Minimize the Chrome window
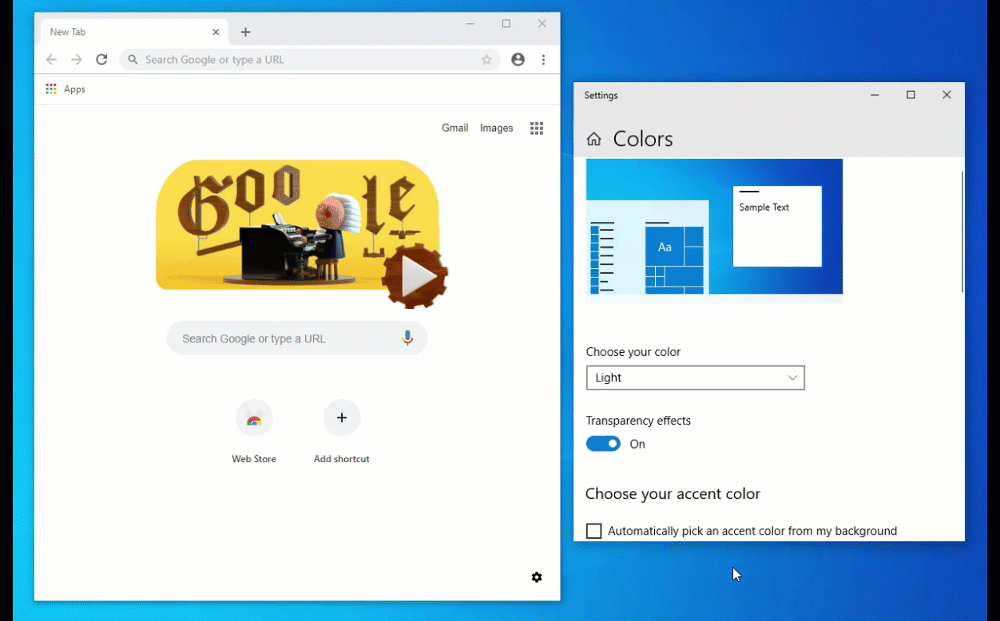The image size is (1000, 621). point(470,24)
